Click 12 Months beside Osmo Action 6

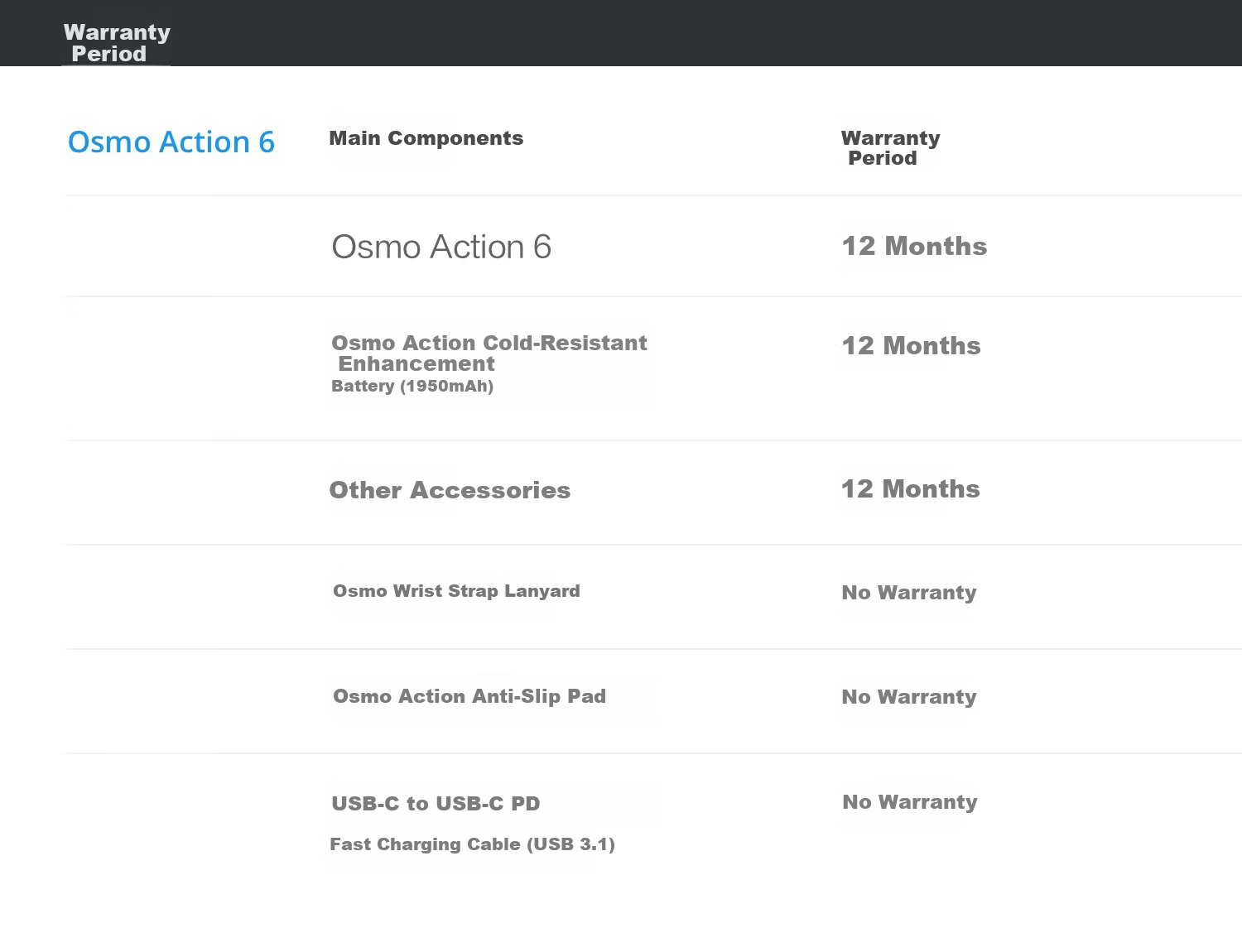click(x=914, y=246)
